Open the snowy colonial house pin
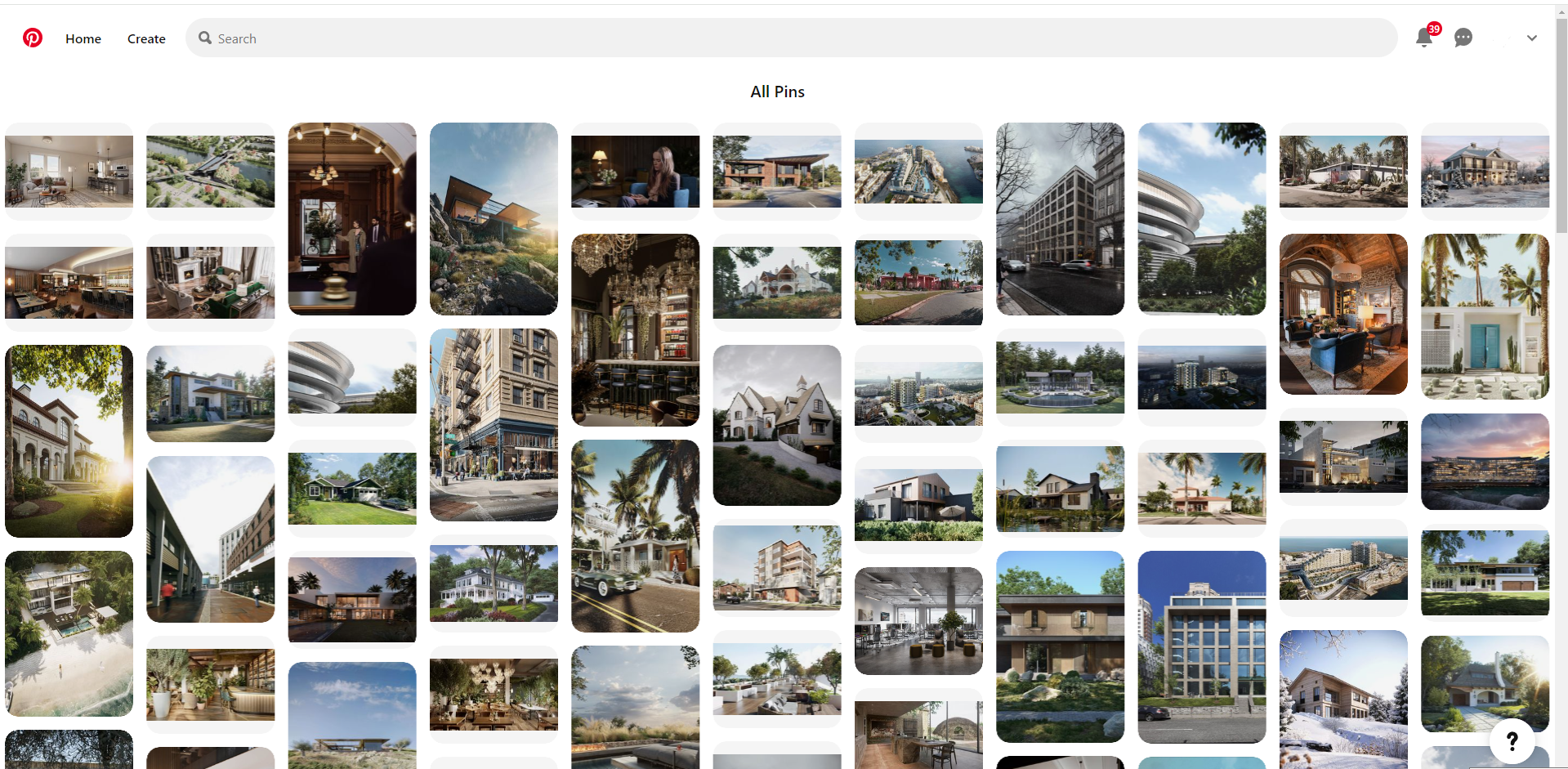Image resolution: width=1568 pixels, height=769 pixels. (x=1485, y=171)
